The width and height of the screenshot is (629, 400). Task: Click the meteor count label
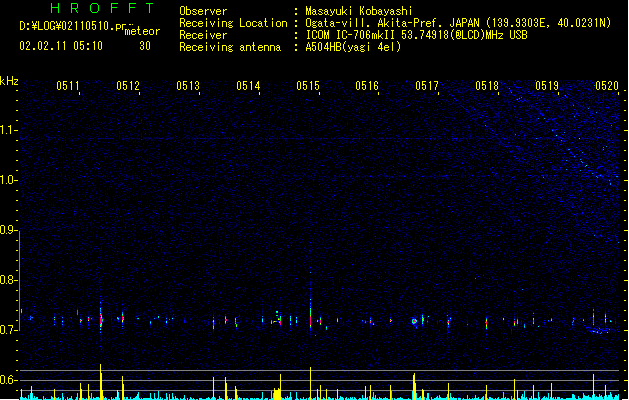click(x=142, y=31)
